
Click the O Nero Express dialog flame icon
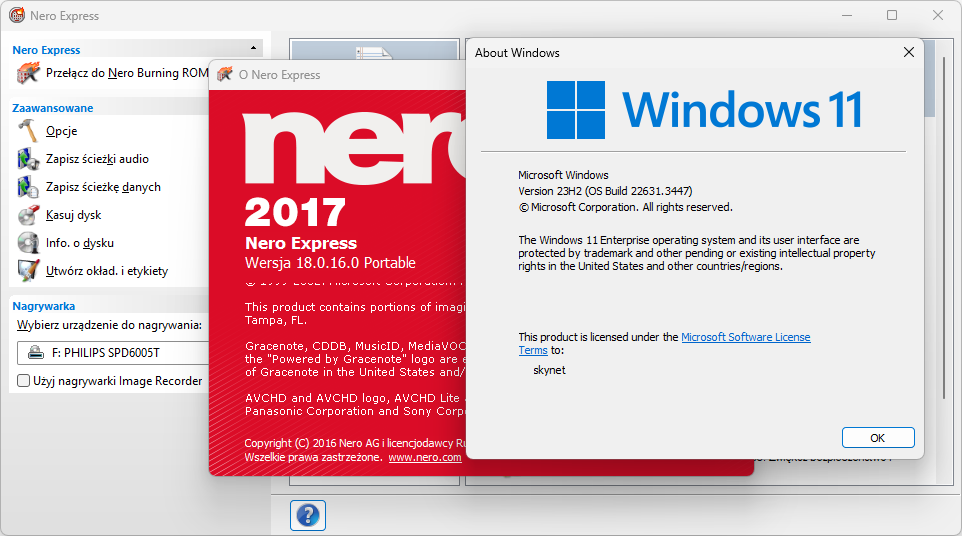pyautogui.click(x=225, y=74)
